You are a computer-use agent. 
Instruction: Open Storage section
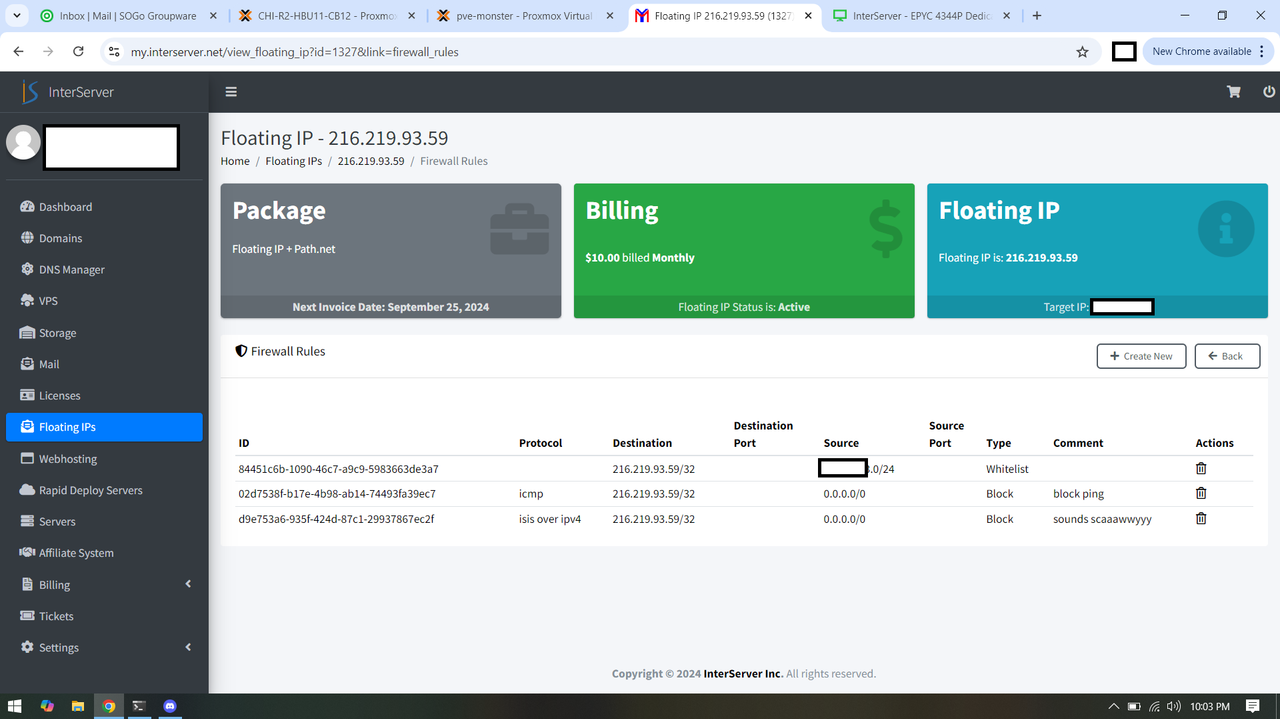pyautogui.click(x=104, y=333)
